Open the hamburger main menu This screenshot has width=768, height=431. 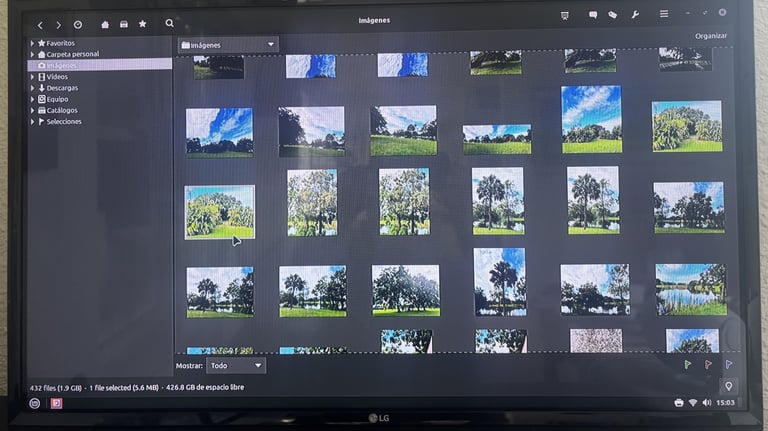pyautogui.click(x=664, y=14)
